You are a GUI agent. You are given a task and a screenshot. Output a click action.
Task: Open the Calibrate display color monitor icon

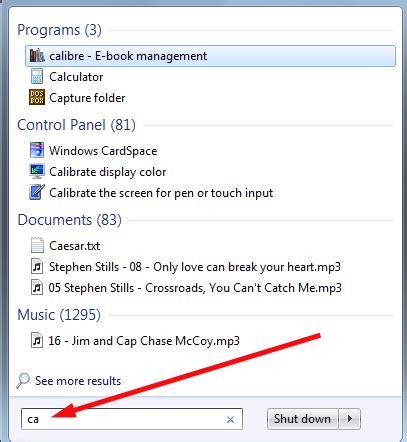[x=37, y=172]
